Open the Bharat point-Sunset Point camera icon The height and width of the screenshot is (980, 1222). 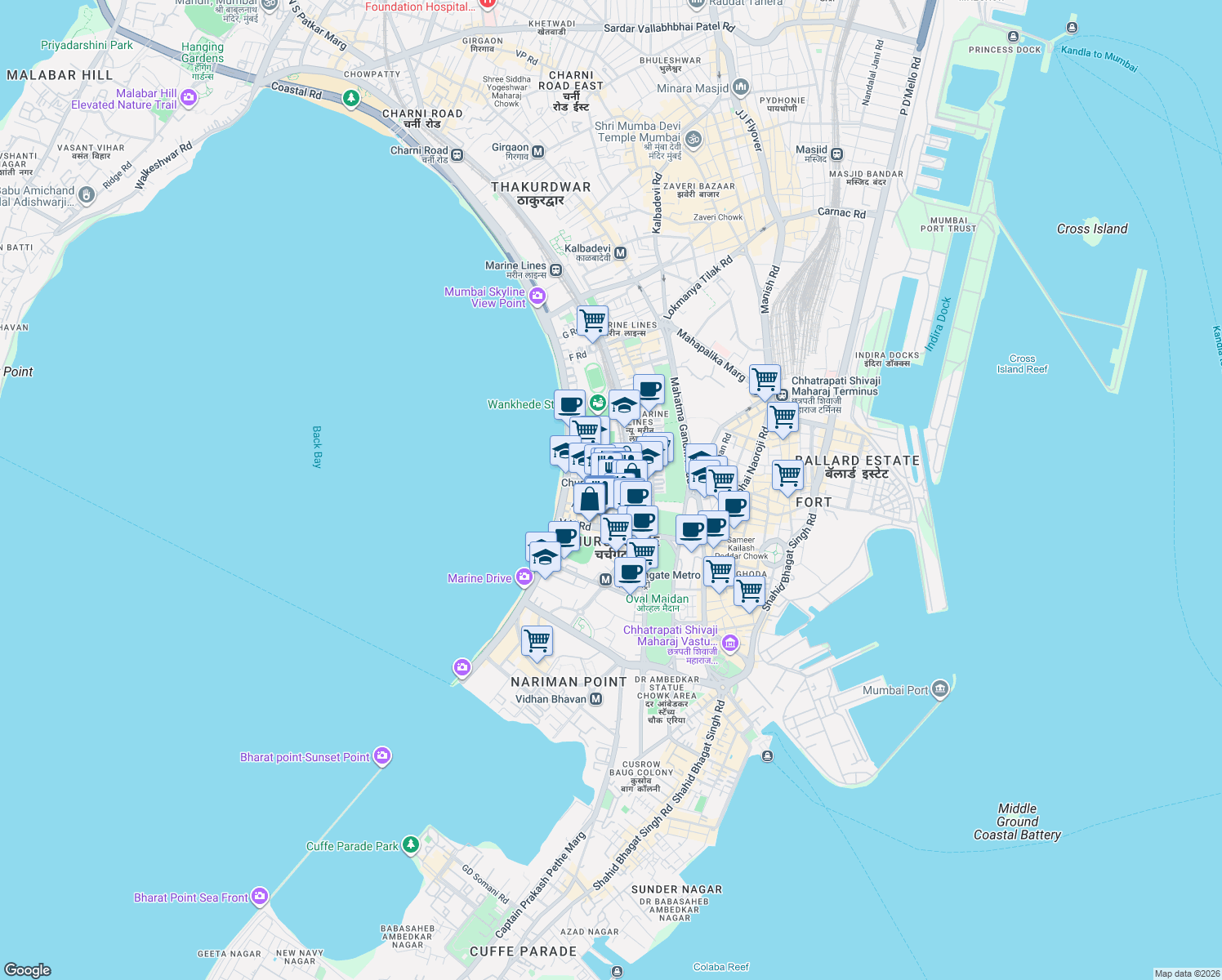pos(382,756)
